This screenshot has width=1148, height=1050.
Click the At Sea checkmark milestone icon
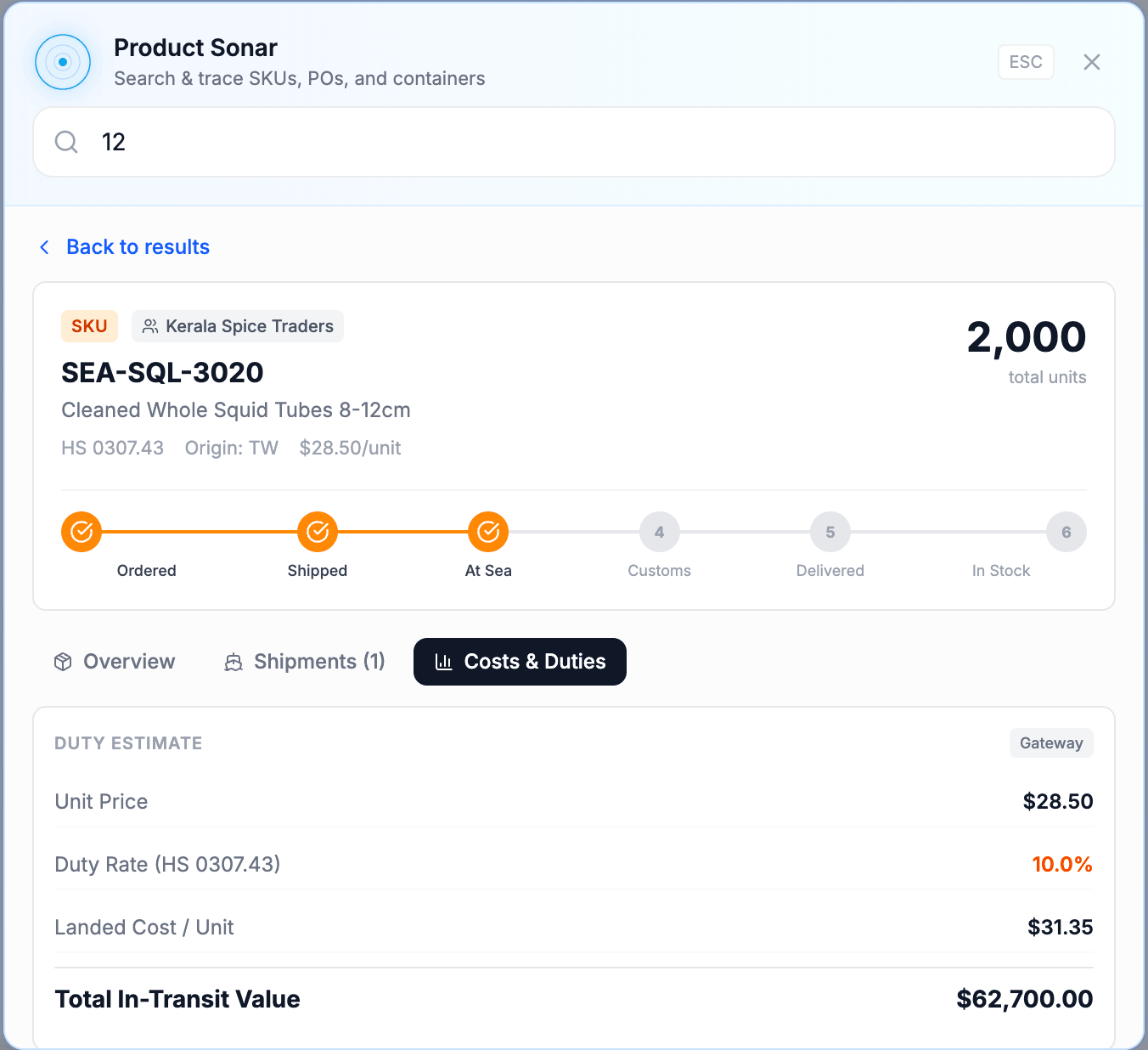coord(488,531)
